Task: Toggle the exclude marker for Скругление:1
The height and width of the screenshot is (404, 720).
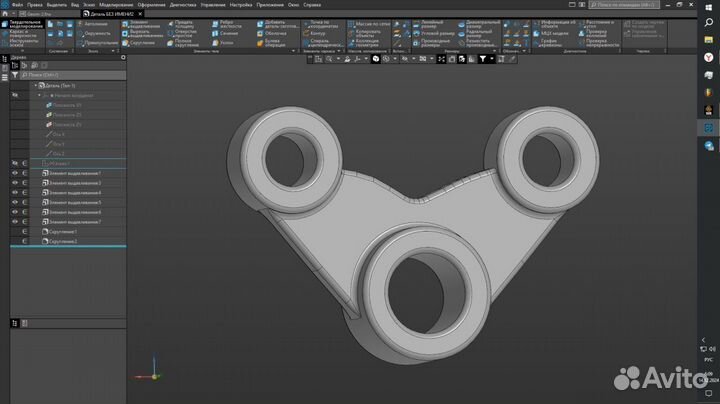Action: coord(24,231)
